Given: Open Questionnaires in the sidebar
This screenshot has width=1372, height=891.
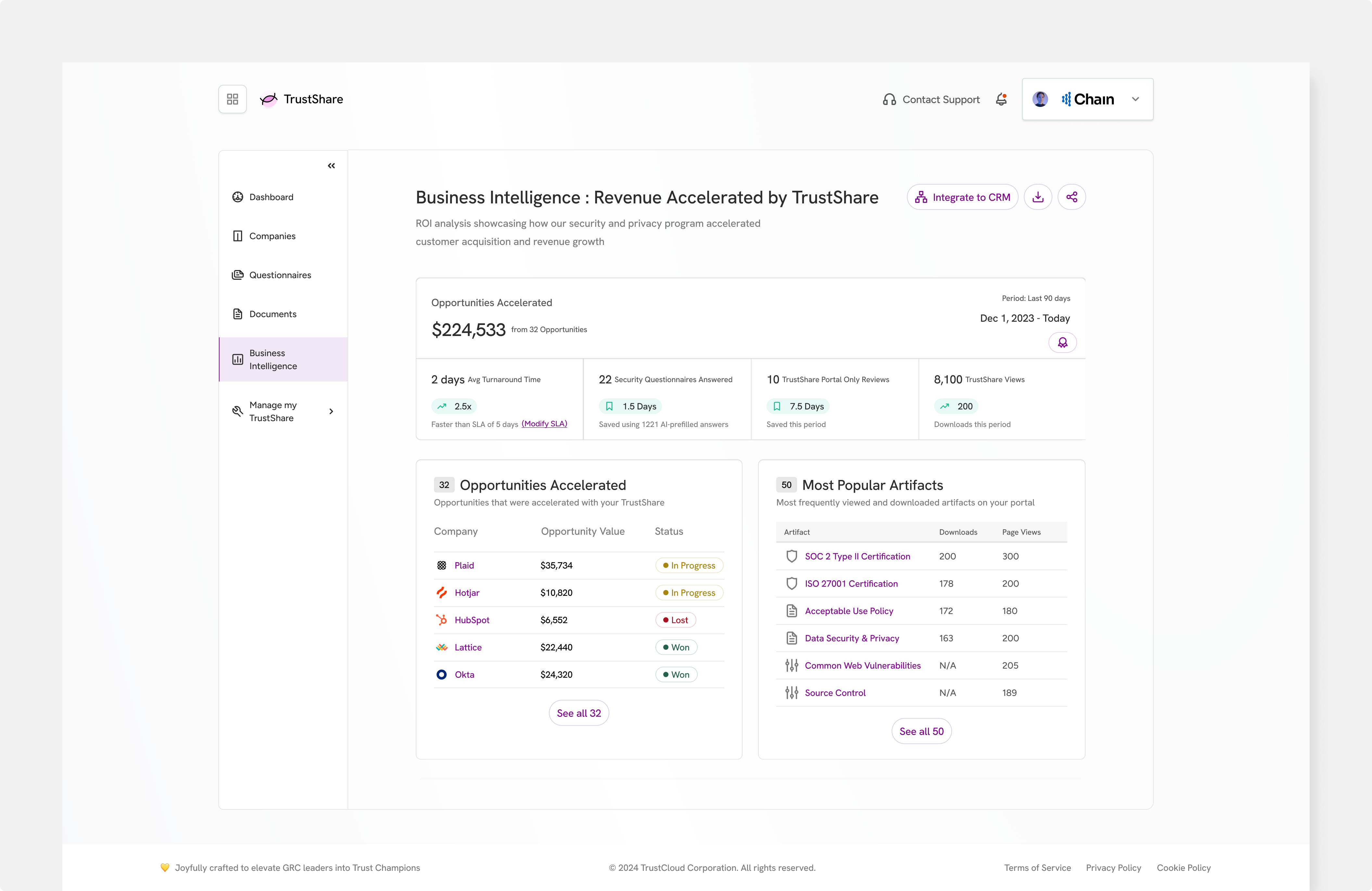Looking at the screenshot, I should [283, 275].
